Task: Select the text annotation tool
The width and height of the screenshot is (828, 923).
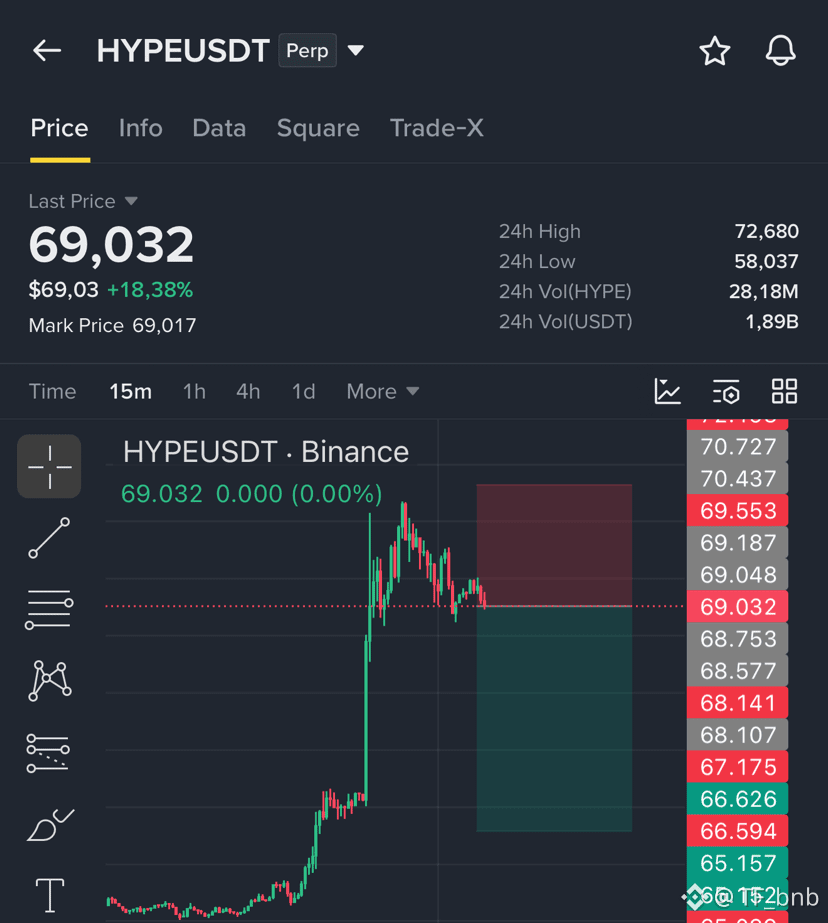Action: pyautogui.click(x=49, y=895)
